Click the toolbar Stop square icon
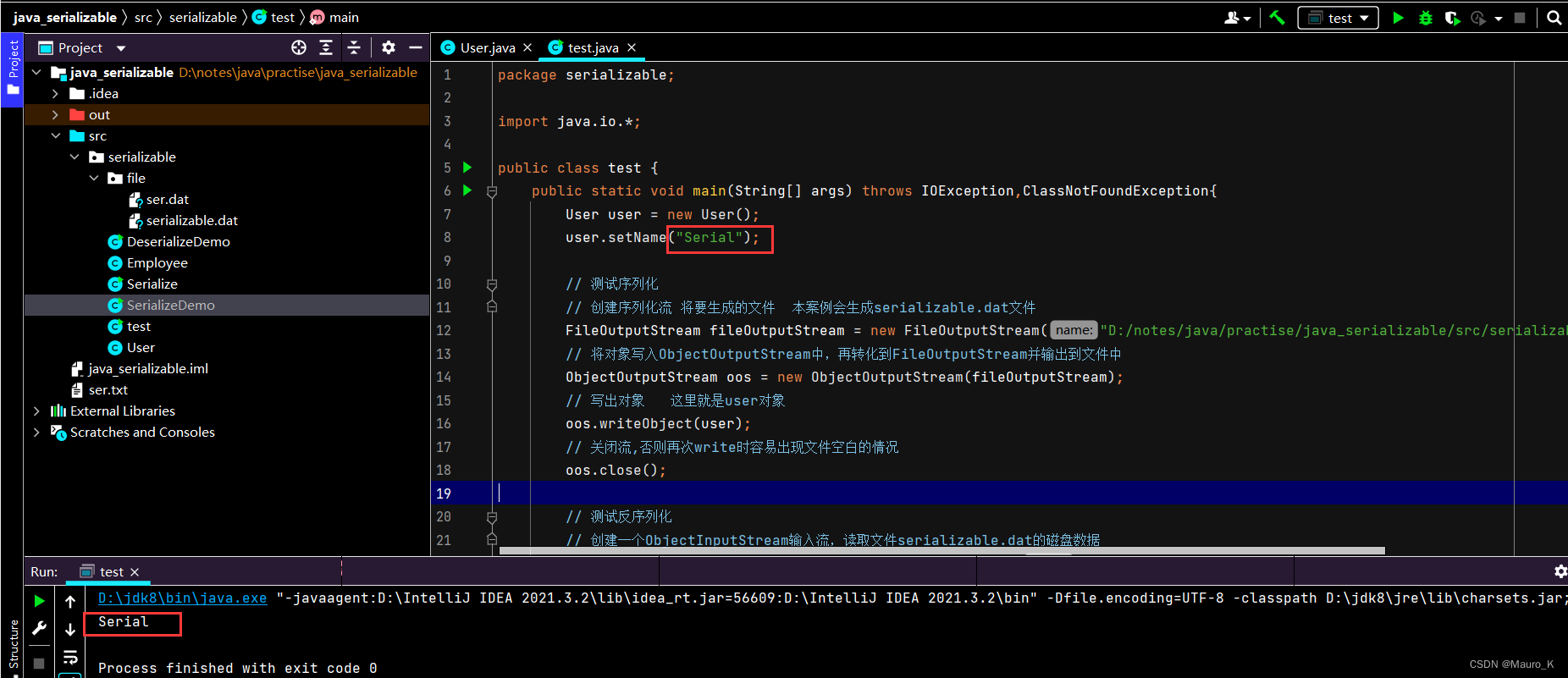Viewport: 1568px width, 678px height. coord(1520,17)
